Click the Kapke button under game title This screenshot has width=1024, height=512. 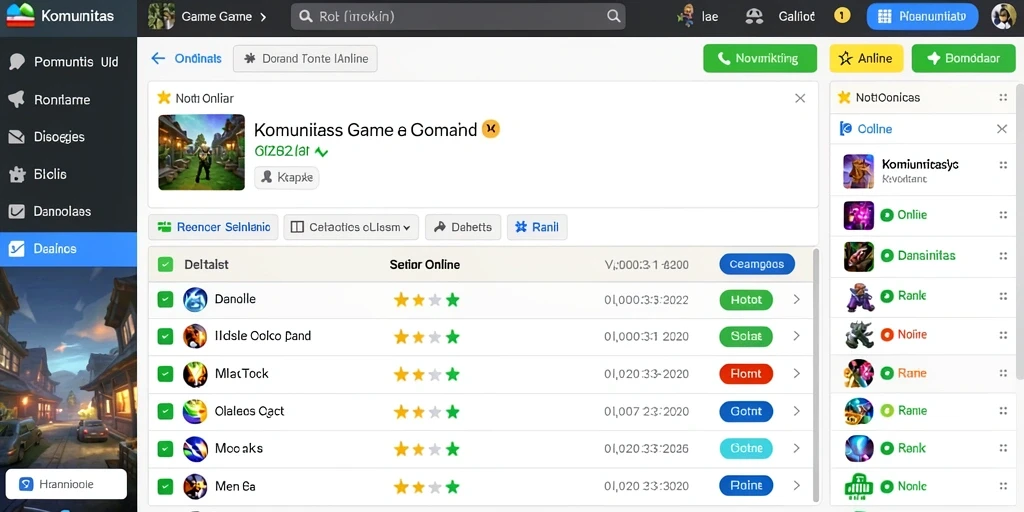[287, 177]
